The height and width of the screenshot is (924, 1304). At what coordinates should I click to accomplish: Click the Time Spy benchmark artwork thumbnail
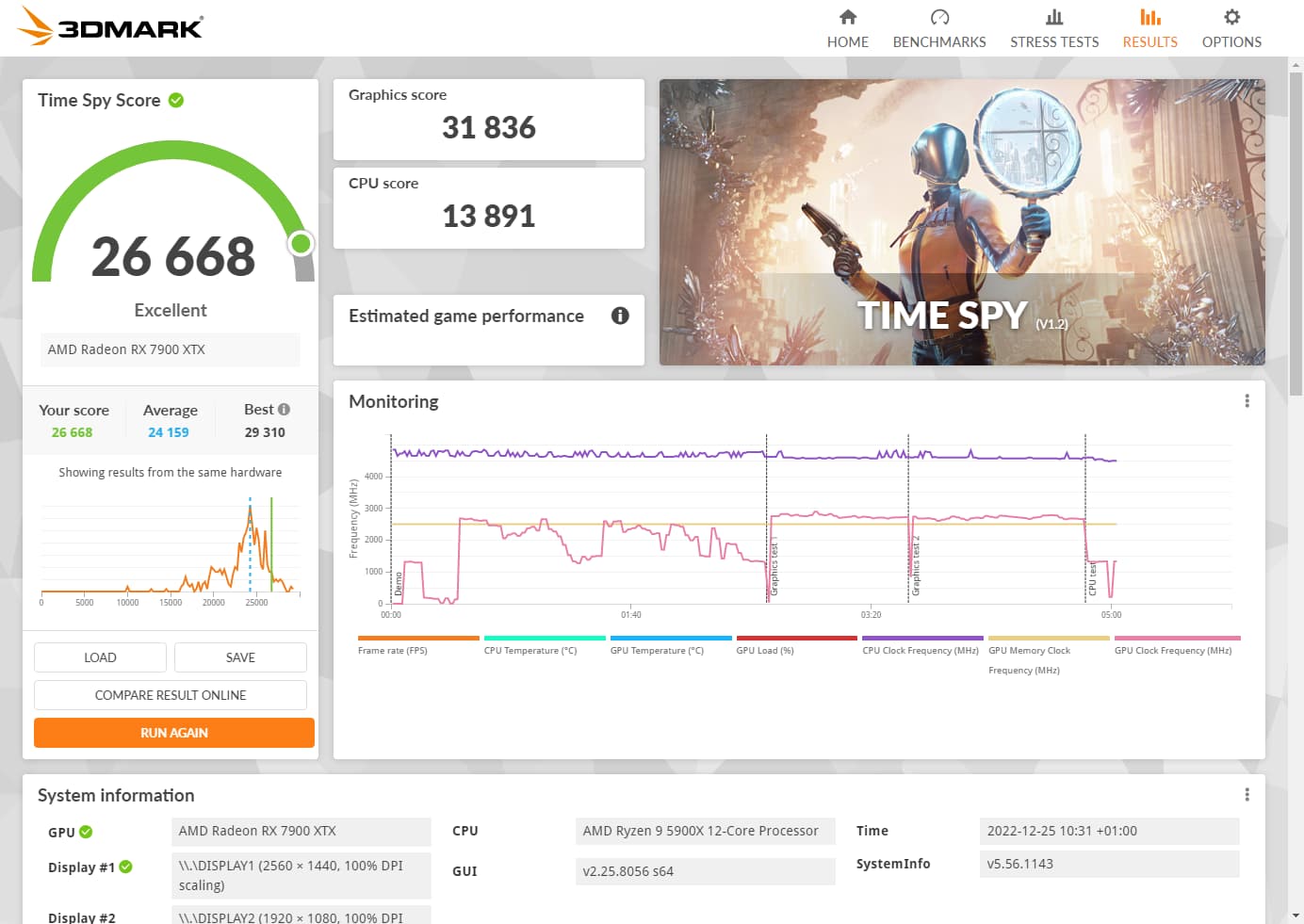pos(962,222)
